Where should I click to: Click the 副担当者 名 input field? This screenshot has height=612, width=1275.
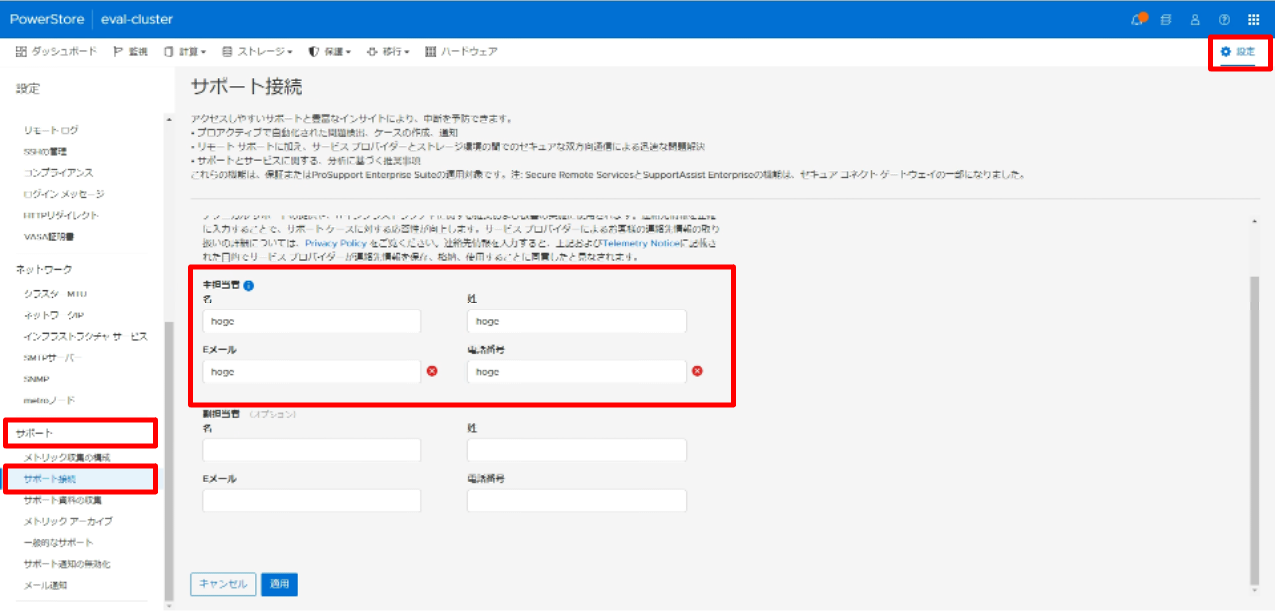(x=311, y=449)
